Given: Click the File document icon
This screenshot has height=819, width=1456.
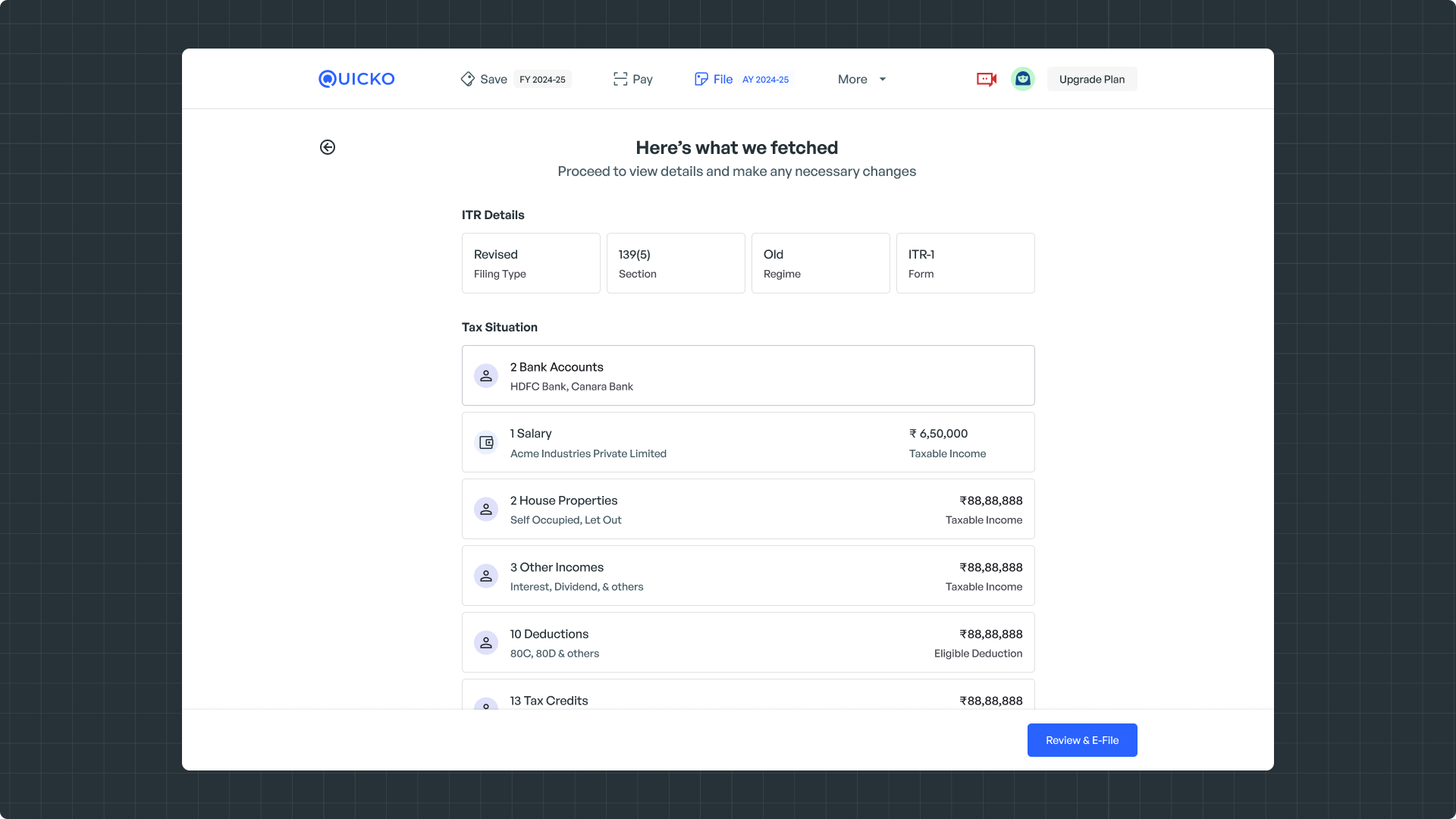Looking at the screenshot, I should coord(701,79).
